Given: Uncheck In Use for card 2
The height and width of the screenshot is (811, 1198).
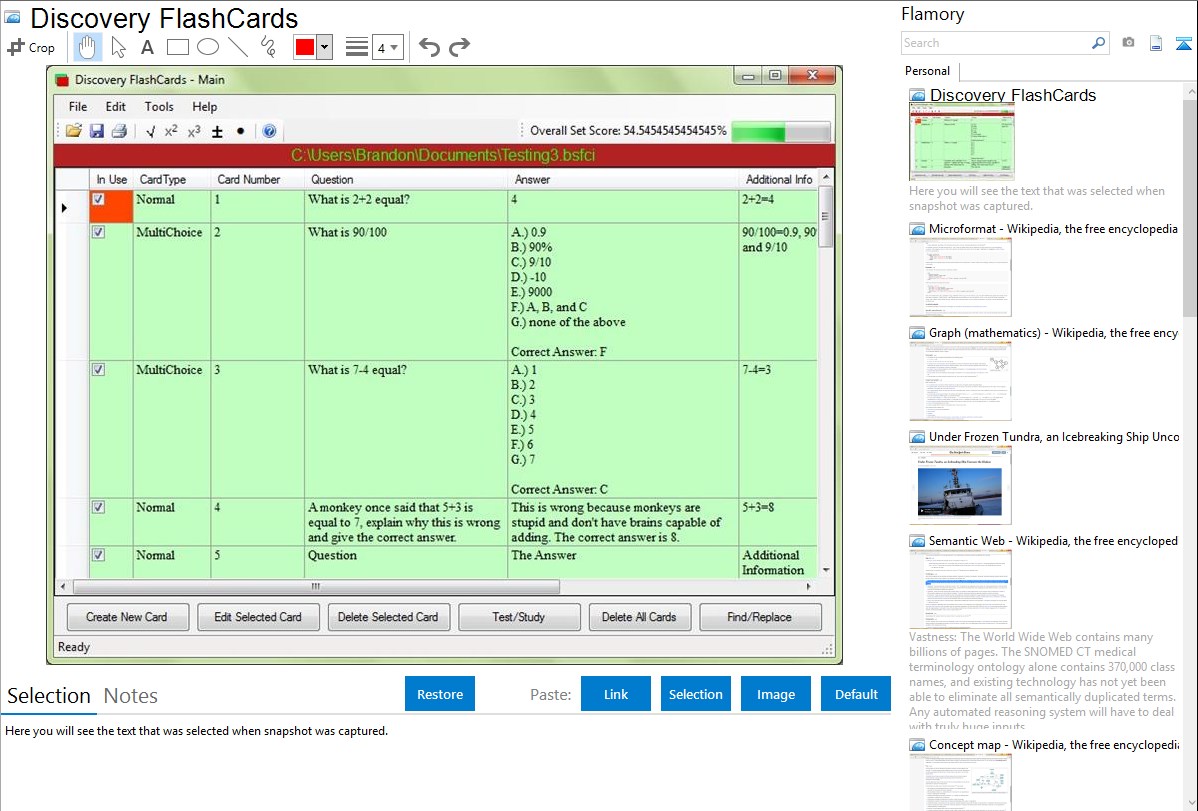Looking at the screenshot, I should [x=98, y=232].
